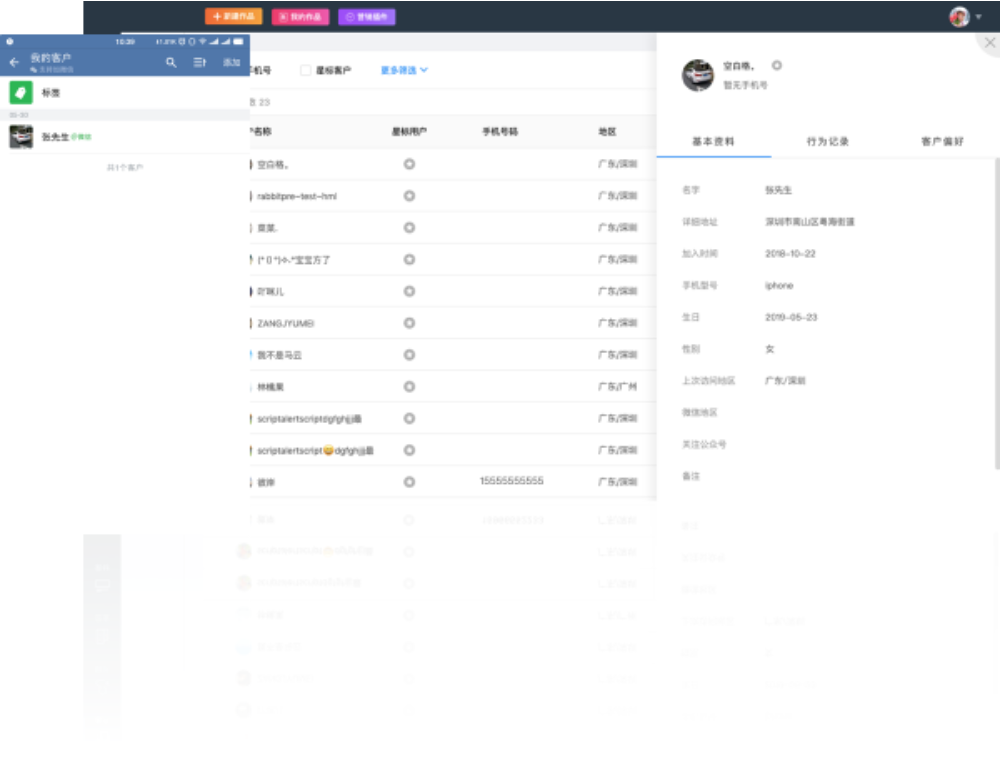Switch to the 行为记录 tab
Image resolution: width=1000 pixels, height=771 pixels.
[828, 141]
